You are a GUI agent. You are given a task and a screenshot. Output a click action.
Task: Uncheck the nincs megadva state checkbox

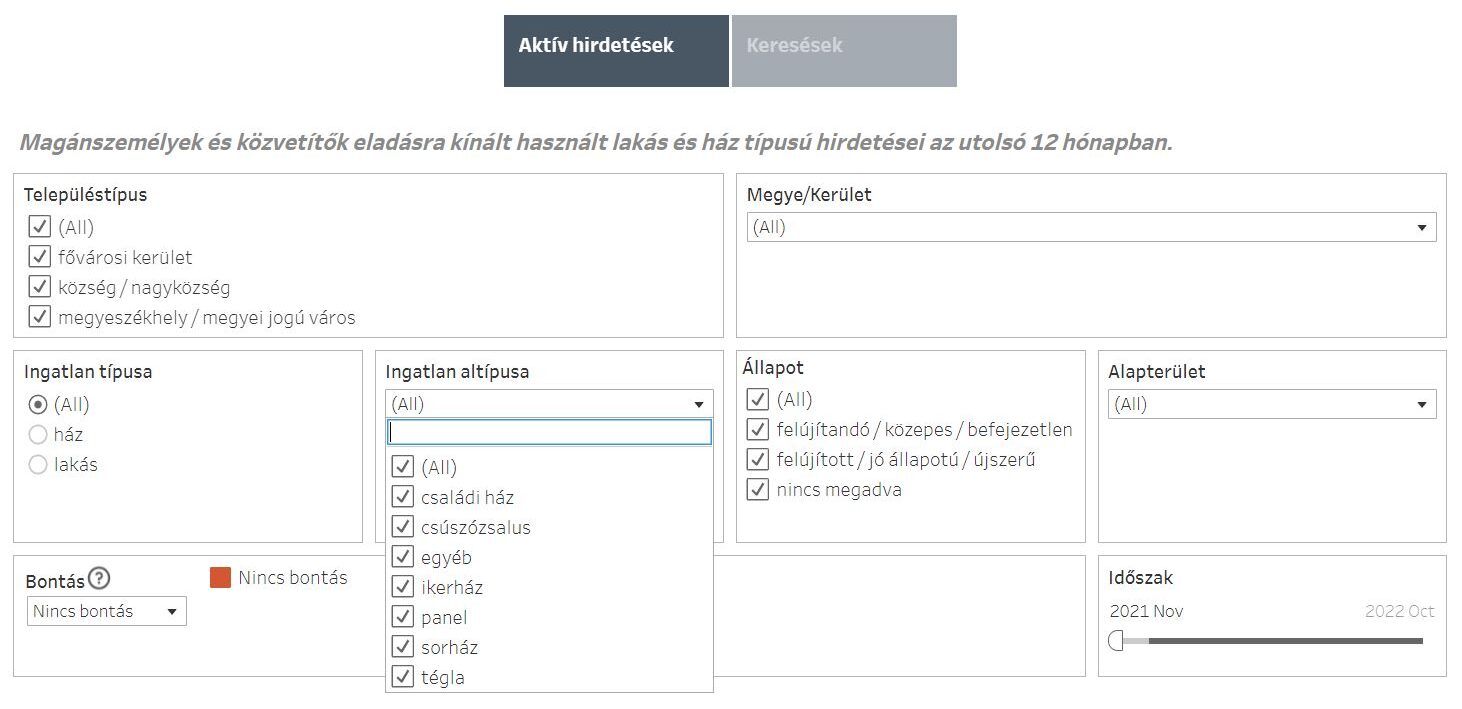click(x=757, y=490)
